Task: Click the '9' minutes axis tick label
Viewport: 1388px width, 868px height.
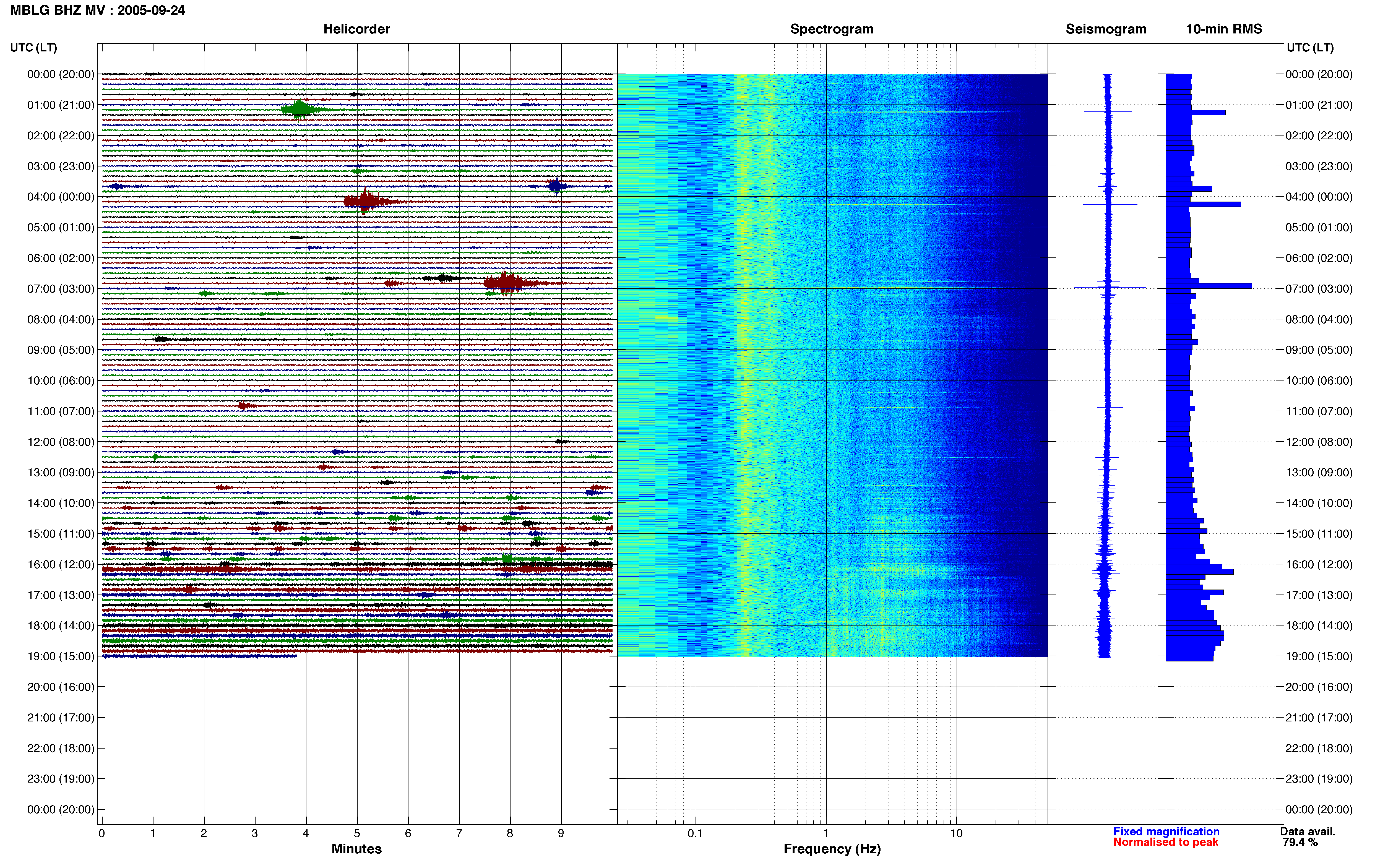Action: (561, 833)
